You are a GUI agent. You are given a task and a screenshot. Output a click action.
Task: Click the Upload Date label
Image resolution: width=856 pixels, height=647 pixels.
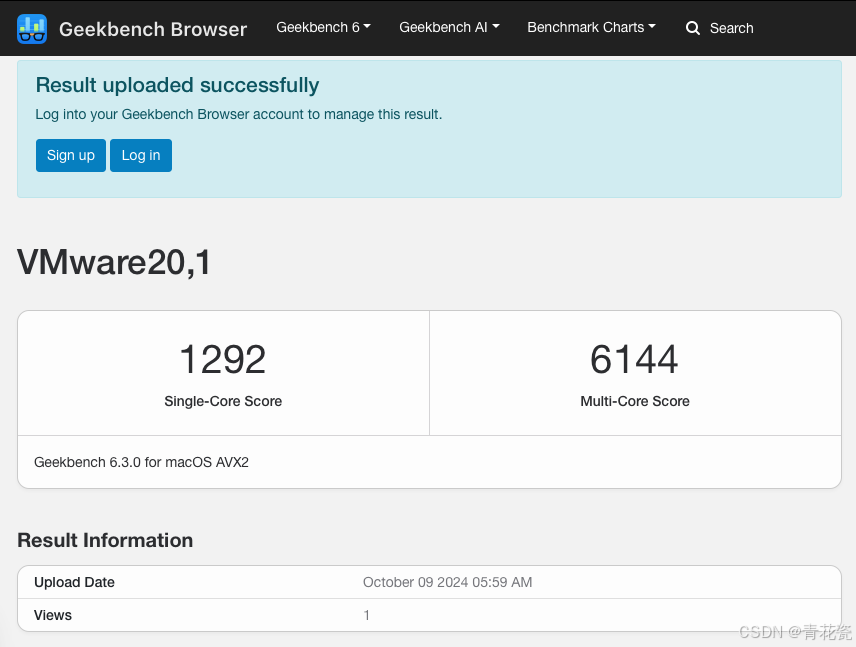74,583
